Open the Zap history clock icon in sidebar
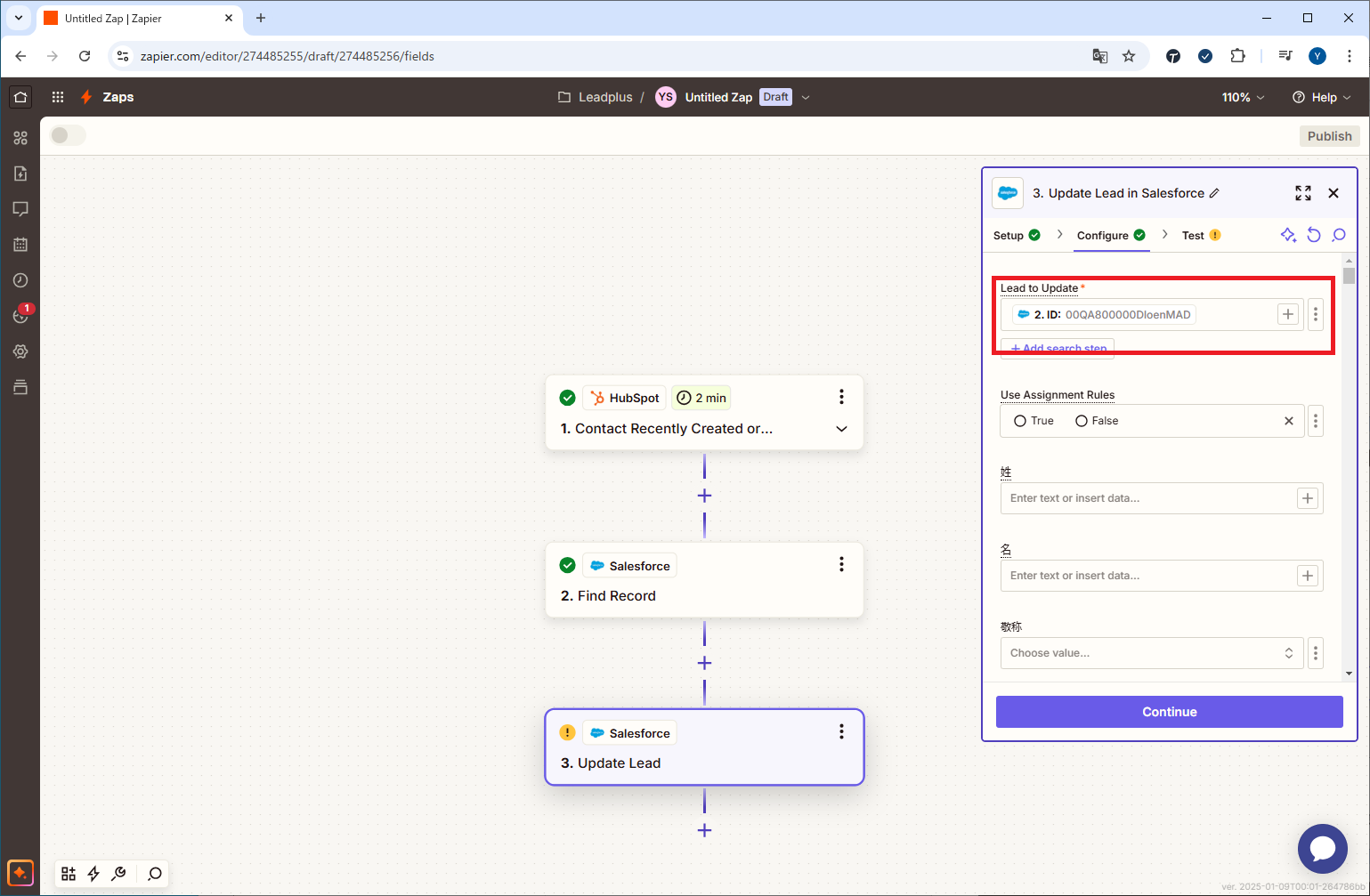 [20, 280]
